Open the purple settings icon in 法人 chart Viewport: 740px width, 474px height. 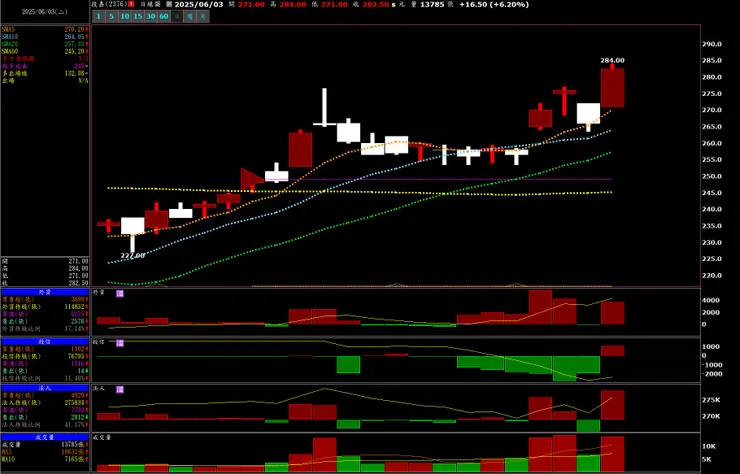pyautogui.click(x=120, y=389)
